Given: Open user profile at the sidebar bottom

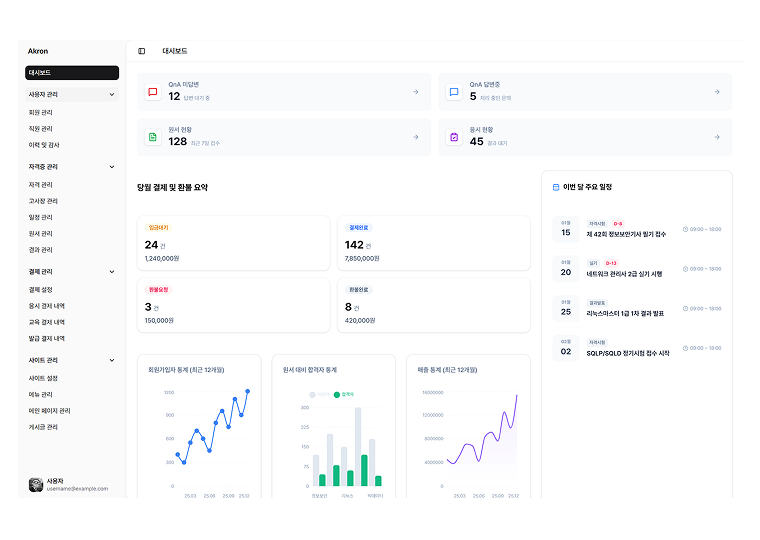Looking at the screenshot, I should tap(70, 484).
